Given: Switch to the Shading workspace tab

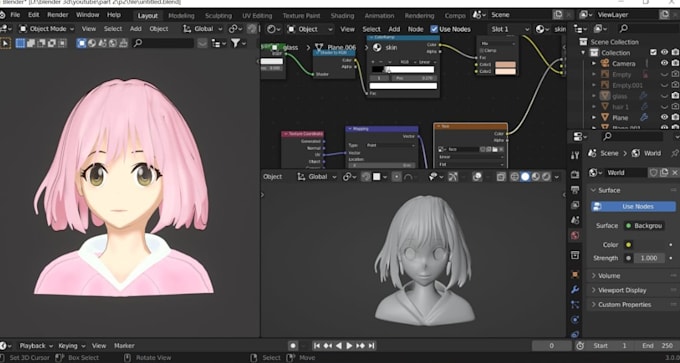Looking at the screenshot, I should coord(342,16).
